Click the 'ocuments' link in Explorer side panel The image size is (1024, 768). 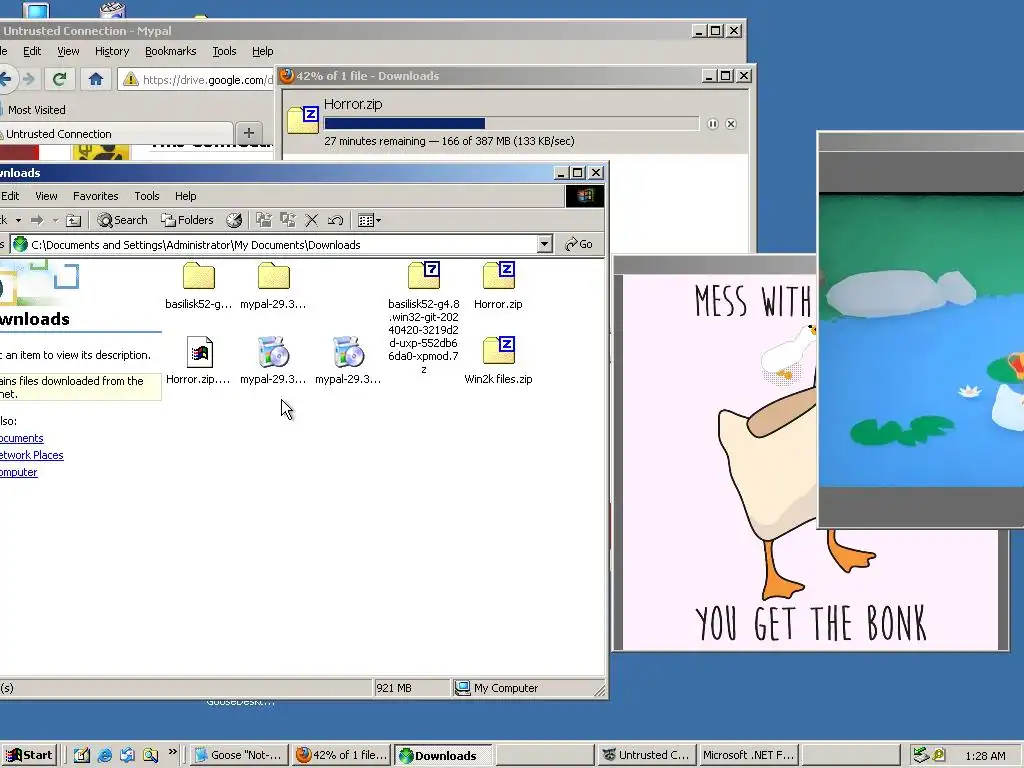point(22,438)
